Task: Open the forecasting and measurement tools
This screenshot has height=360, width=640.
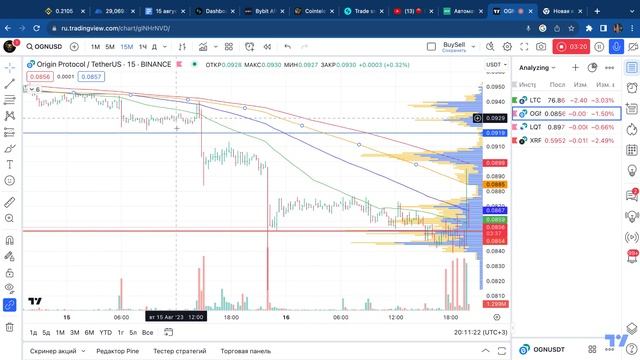Action: (x=10, y=132)
